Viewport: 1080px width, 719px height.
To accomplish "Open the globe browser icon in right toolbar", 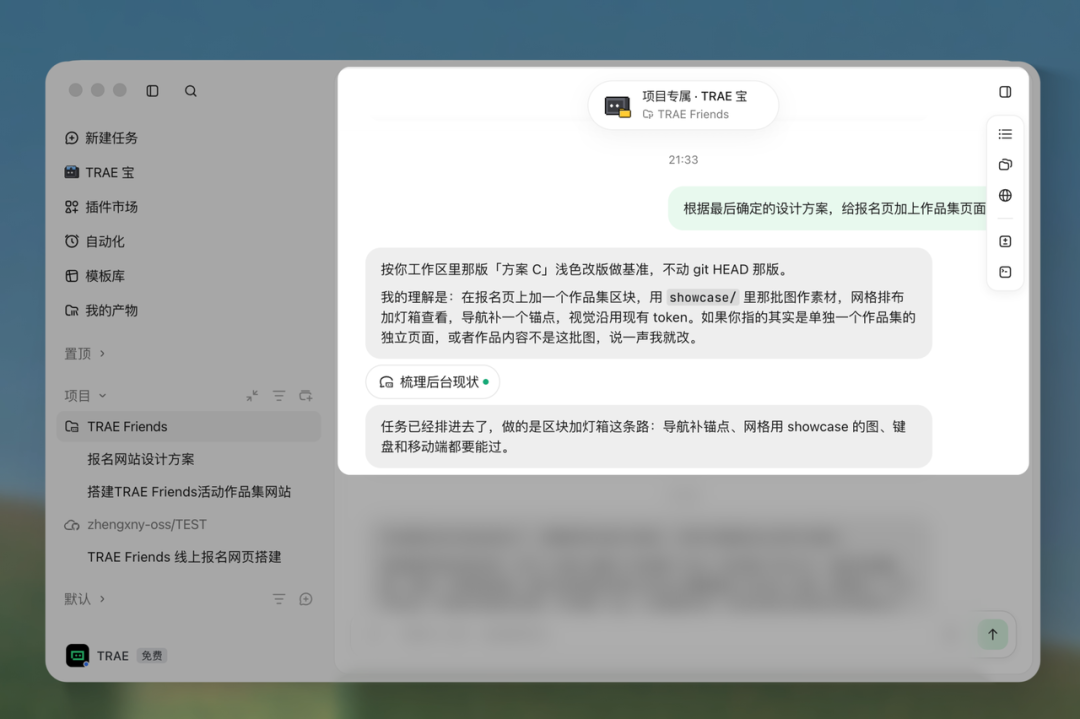I will [1005, 196].
